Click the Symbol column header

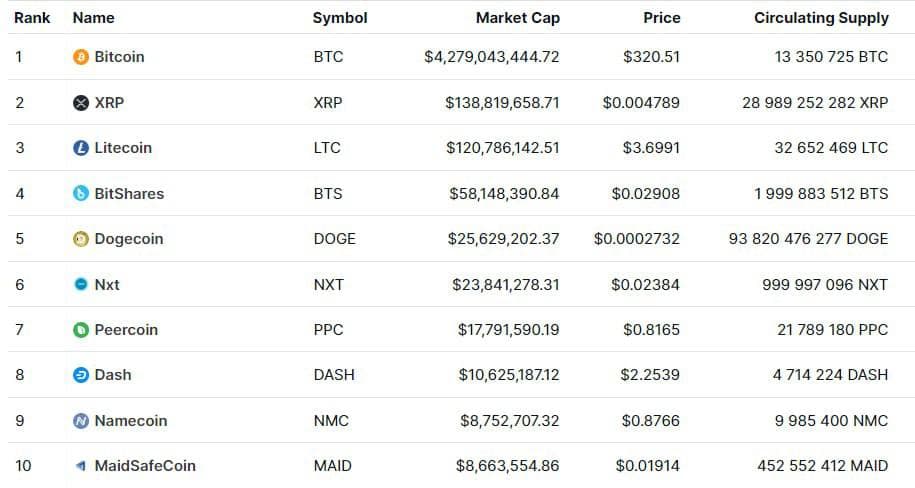pyautogui.click(x=340, y=18)
